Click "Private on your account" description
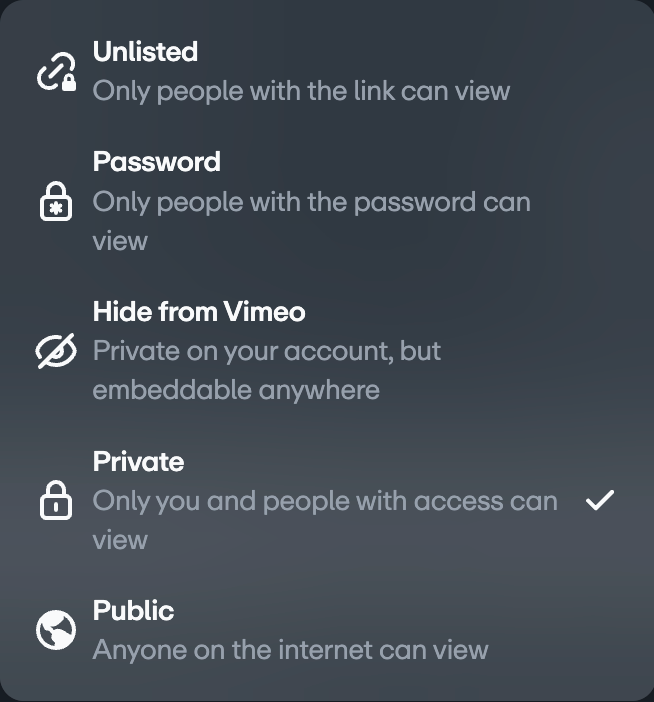 [x=266, y=351]
